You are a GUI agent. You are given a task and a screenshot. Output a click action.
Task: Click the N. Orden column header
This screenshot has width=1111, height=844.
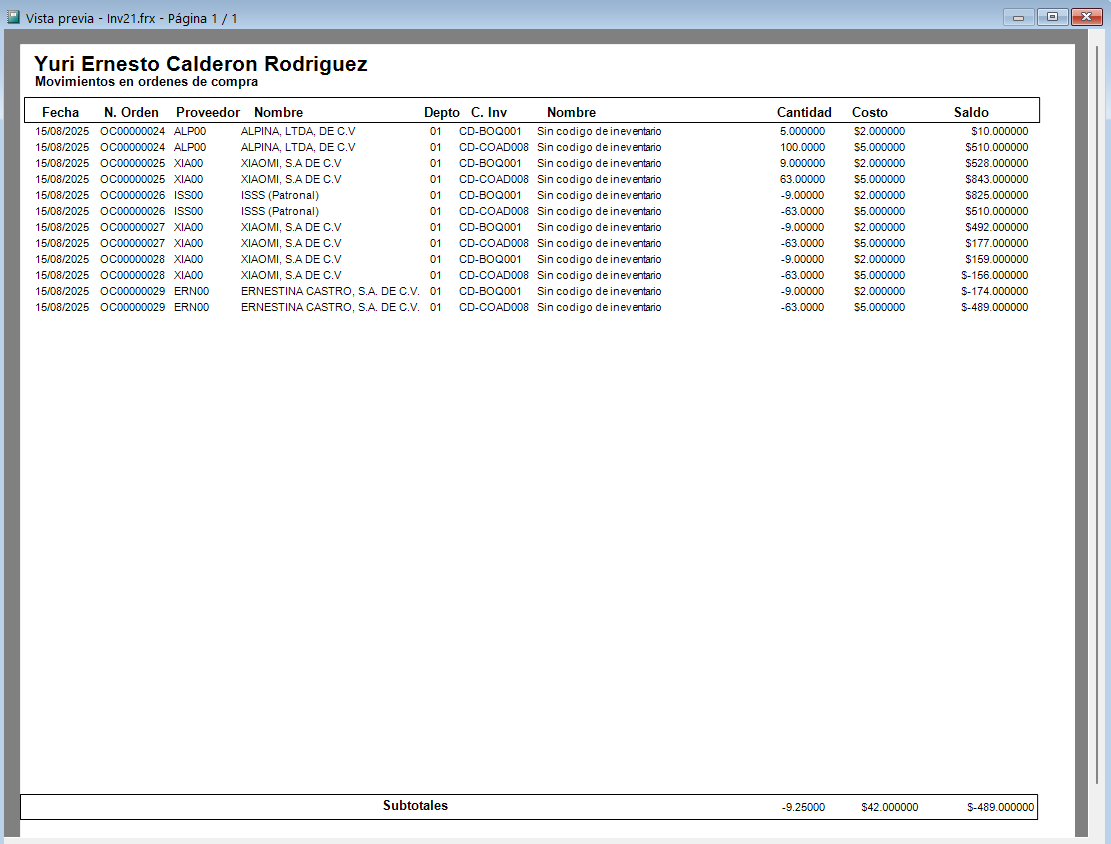pos(131,112)
